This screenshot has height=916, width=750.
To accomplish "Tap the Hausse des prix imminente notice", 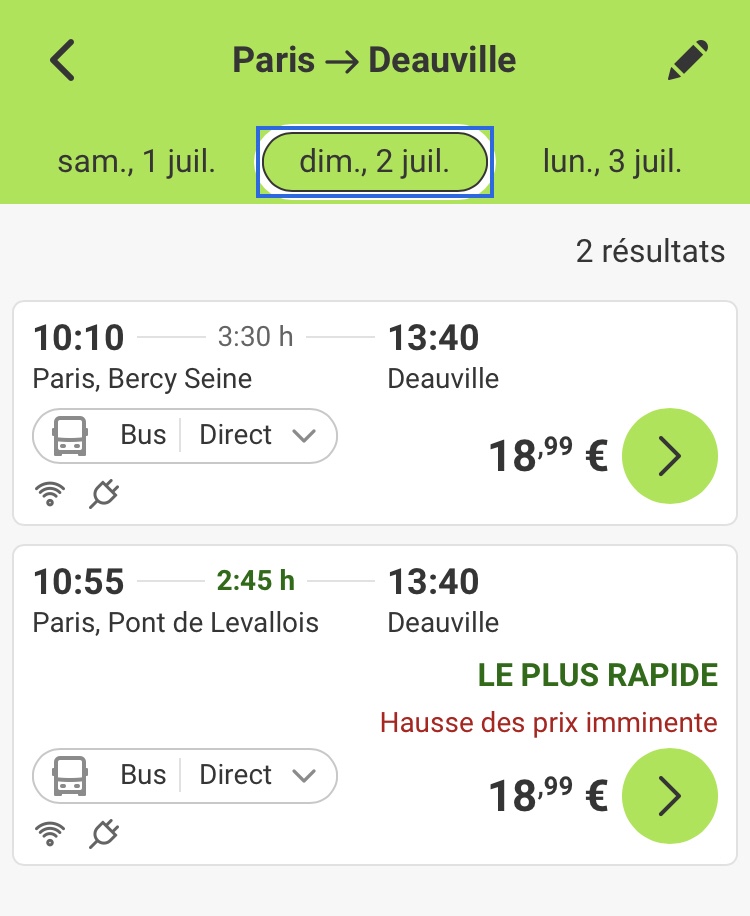I will [549, 722].
